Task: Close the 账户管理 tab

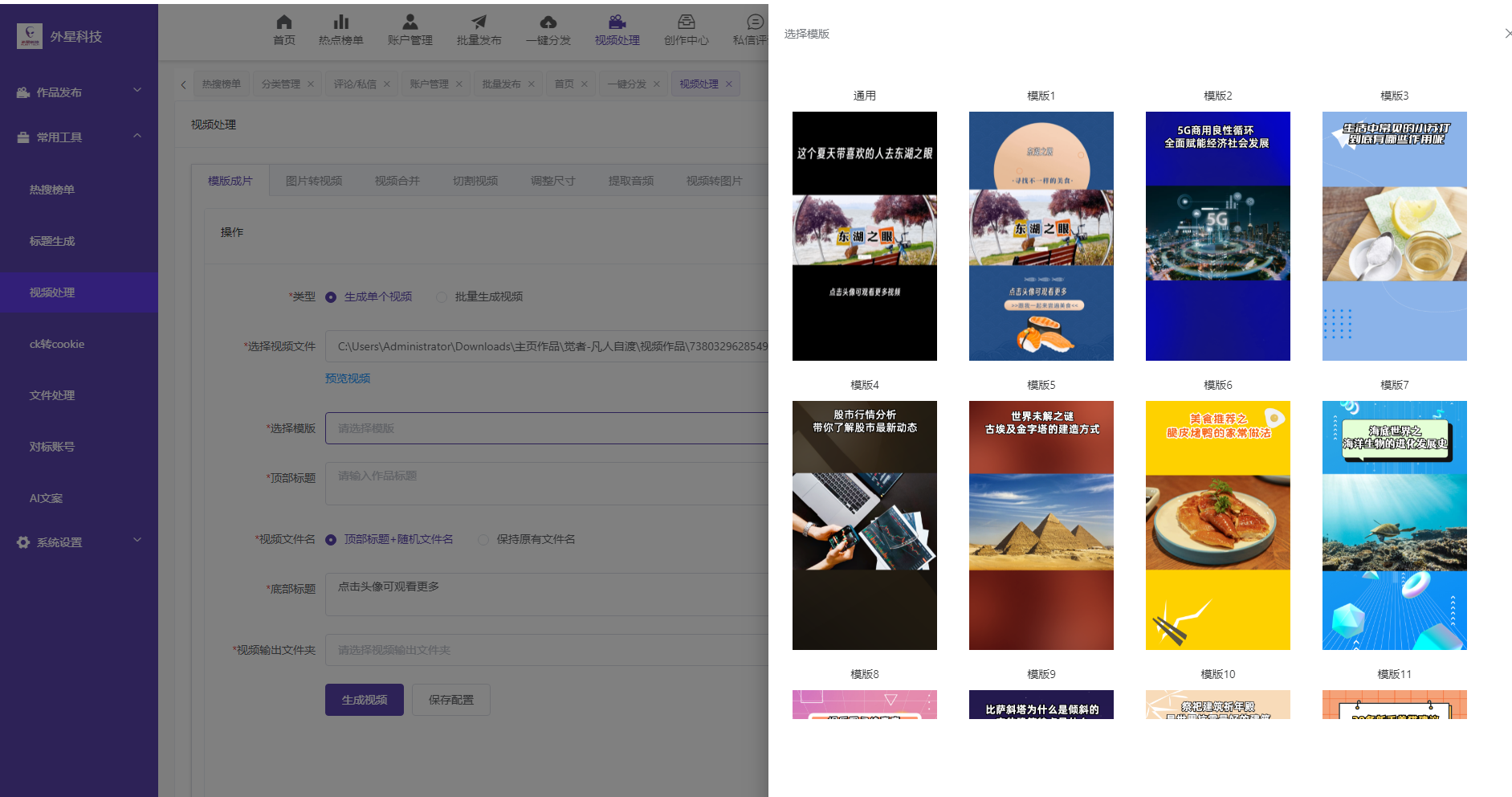Action: [459, 84]
